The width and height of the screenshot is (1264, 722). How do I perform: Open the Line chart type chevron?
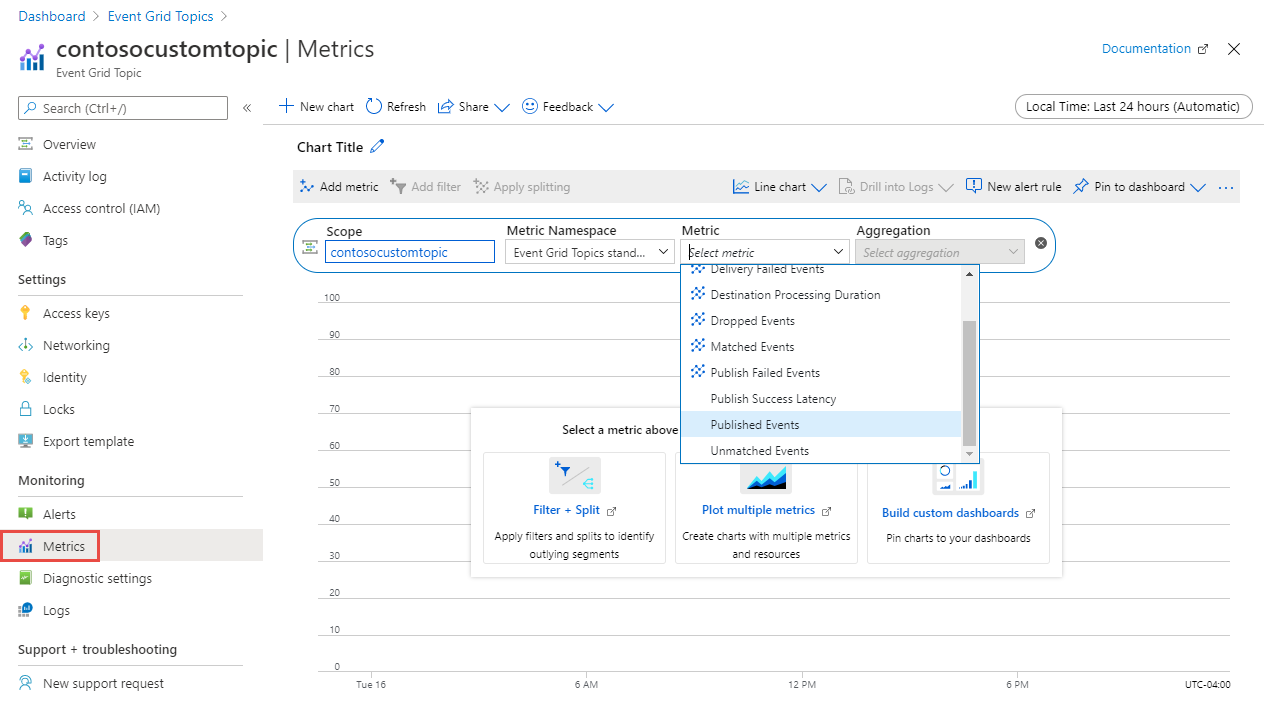(x=820, y=186)
